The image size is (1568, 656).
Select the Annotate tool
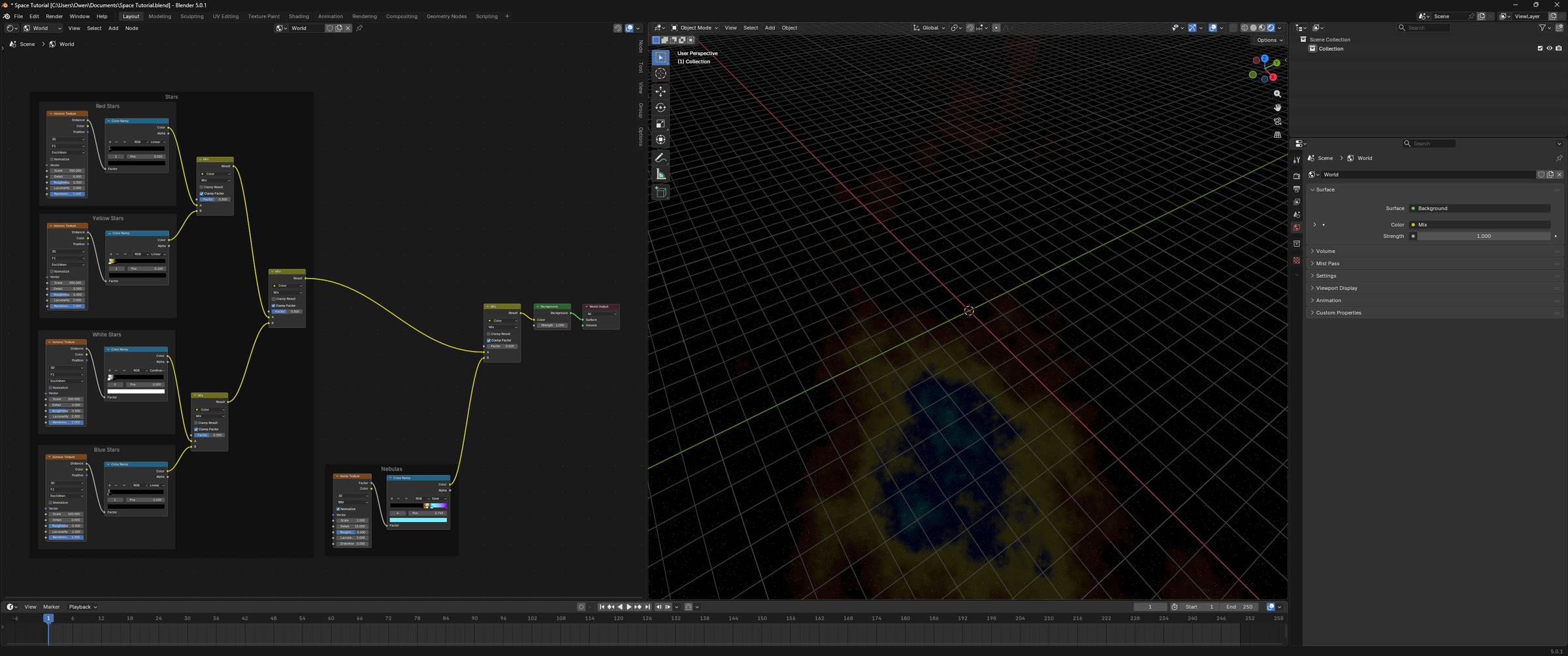point(661,158)
